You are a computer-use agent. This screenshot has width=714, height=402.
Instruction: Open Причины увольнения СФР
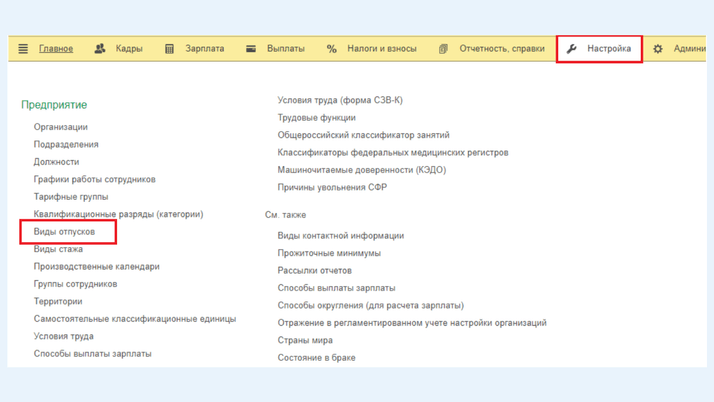pos(332,187)
